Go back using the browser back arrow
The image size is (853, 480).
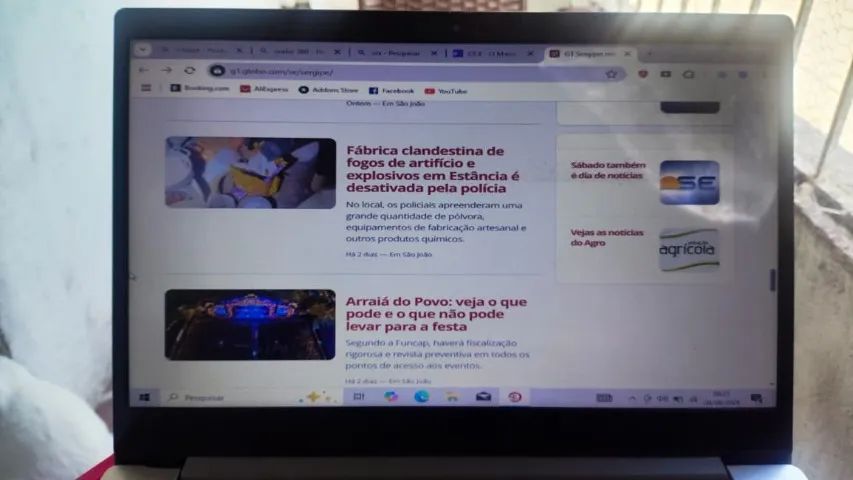(x=144, y=70)
